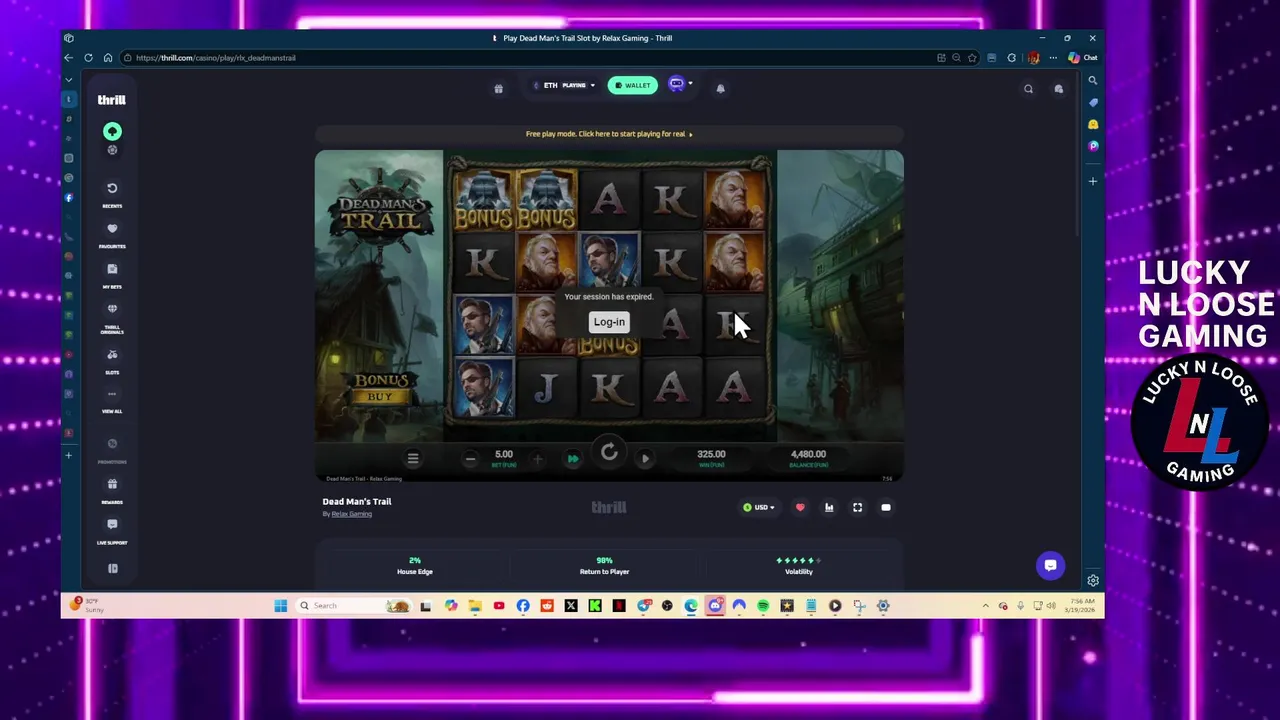The image size is (1280, 720).
Task: Increase the bet with the plus button
Action: point(537,459)
